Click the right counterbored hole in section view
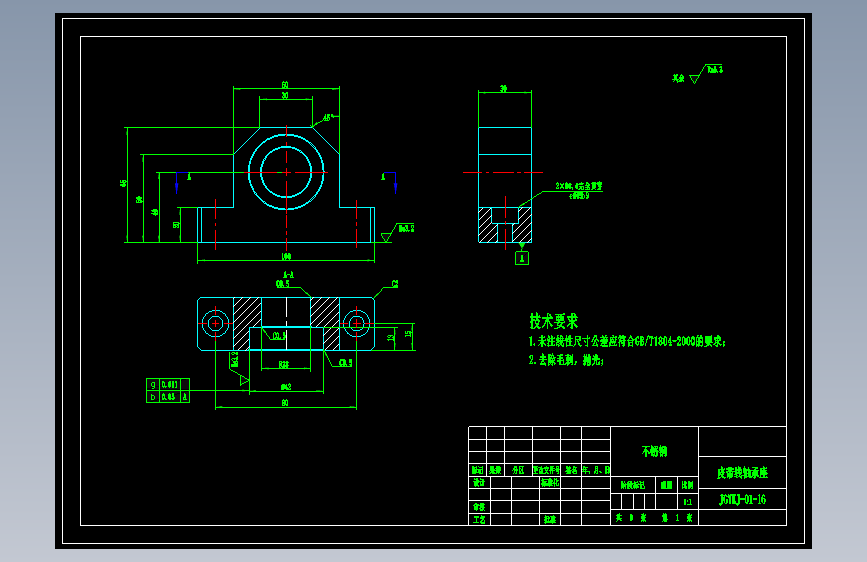867x562 pixels. pyautogui.click(x=357, y=323)
